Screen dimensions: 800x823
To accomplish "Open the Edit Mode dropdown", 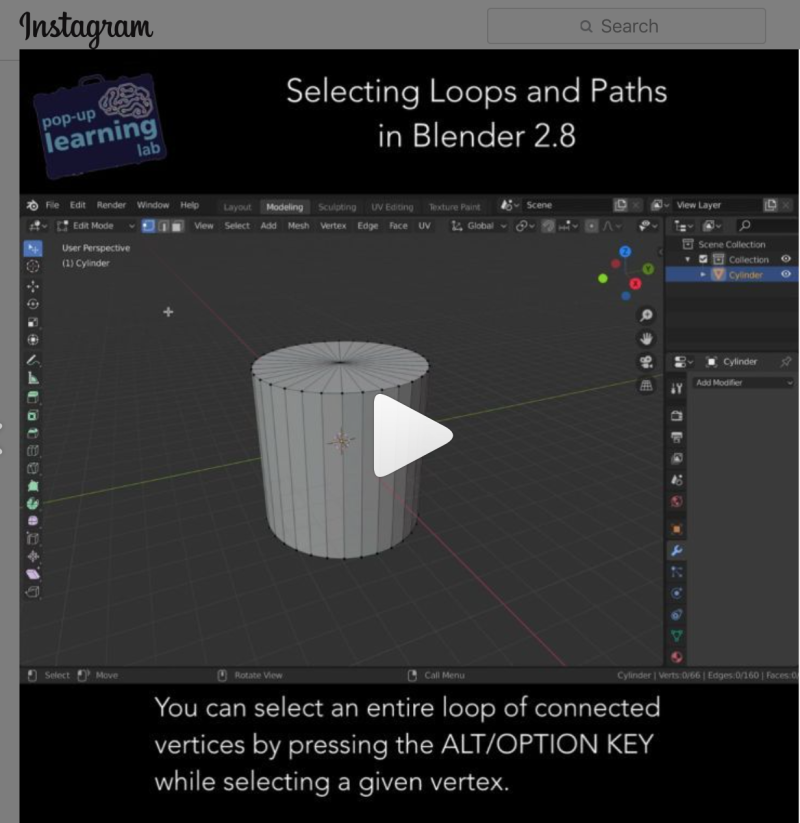I will tap(96, 226).
